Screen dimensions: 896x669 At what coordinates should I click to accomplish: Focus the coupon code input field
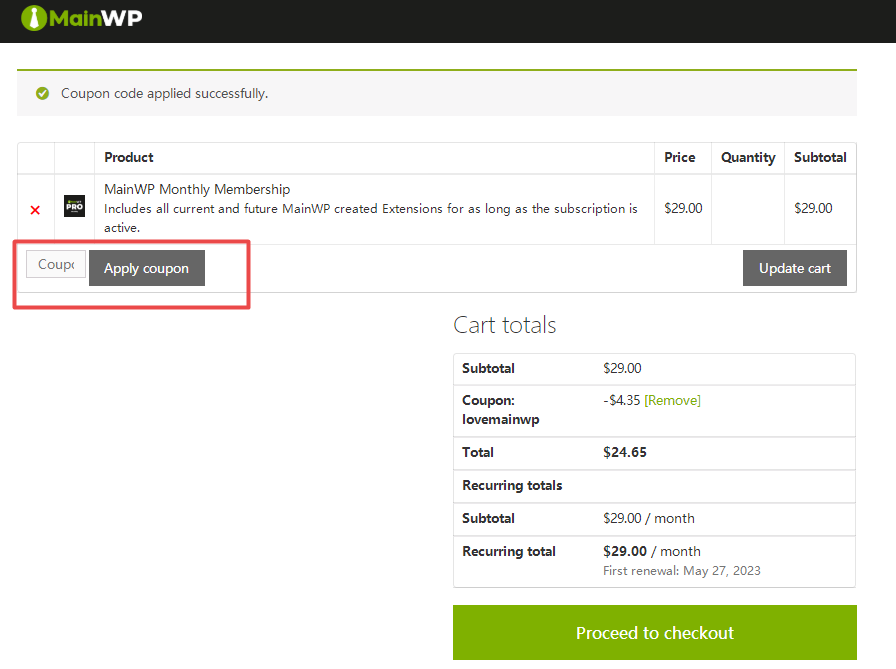click(56, 265)
